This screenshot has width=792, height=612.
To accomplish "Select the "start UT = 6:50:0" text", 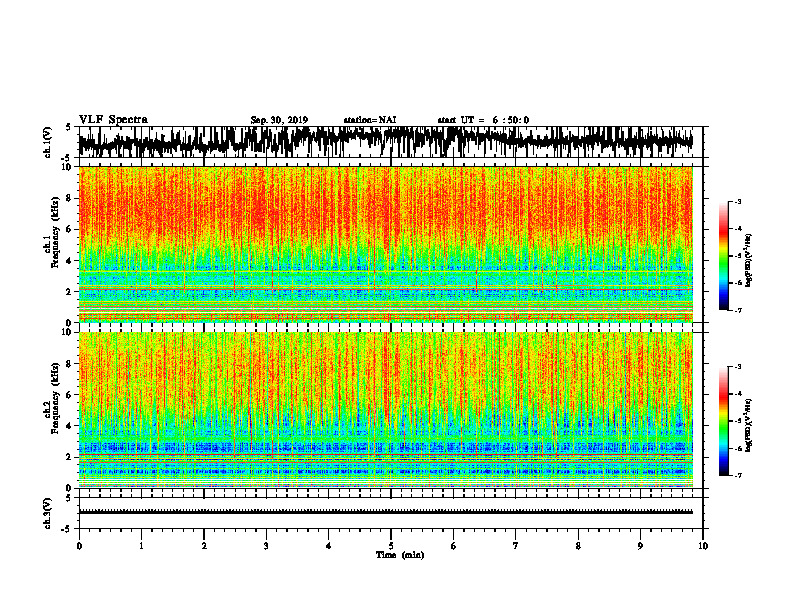I will tap(483, 120).
